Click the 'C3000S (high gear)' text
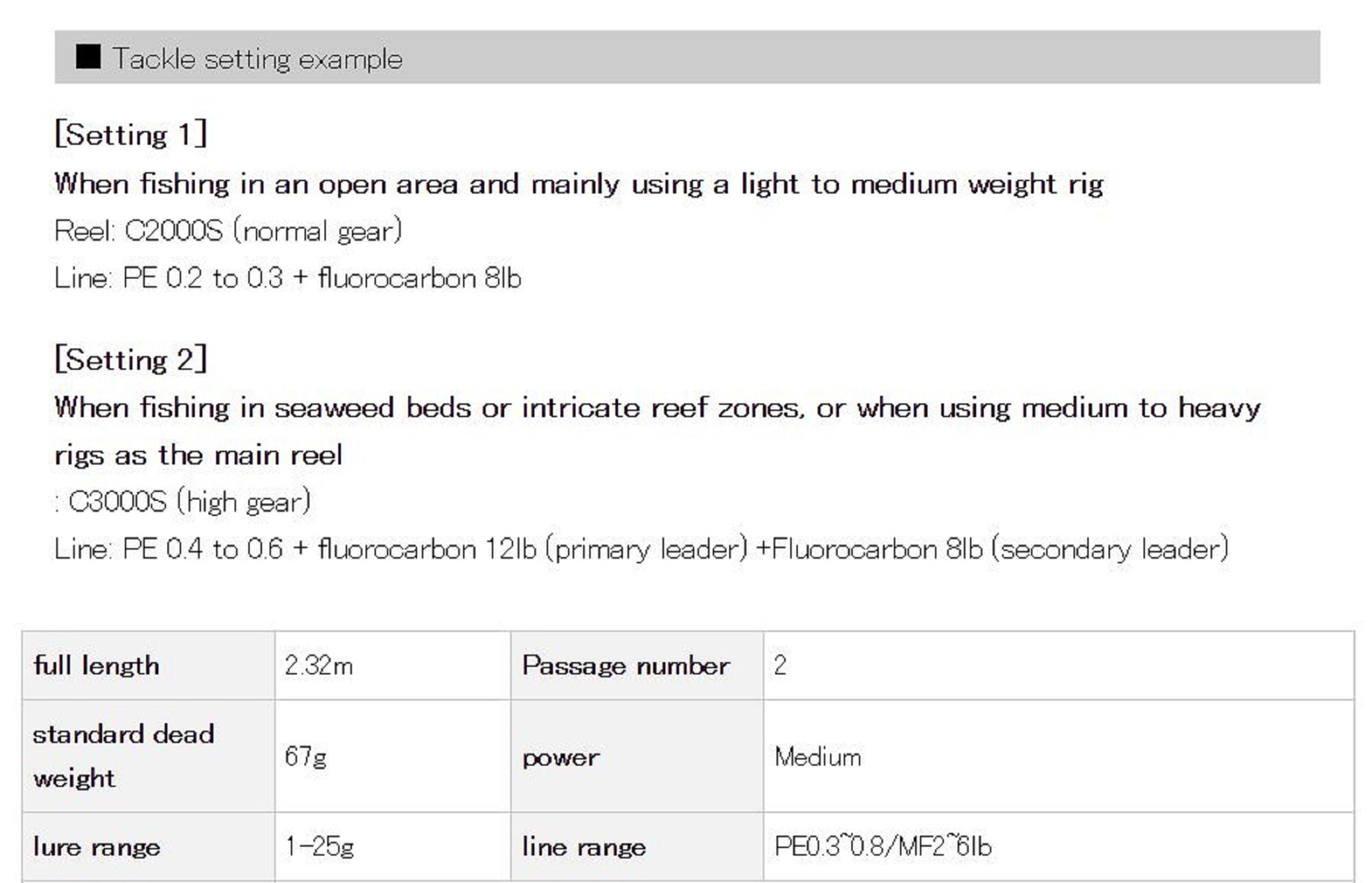This screenshot has height=883, width=1372. (189, 502)
